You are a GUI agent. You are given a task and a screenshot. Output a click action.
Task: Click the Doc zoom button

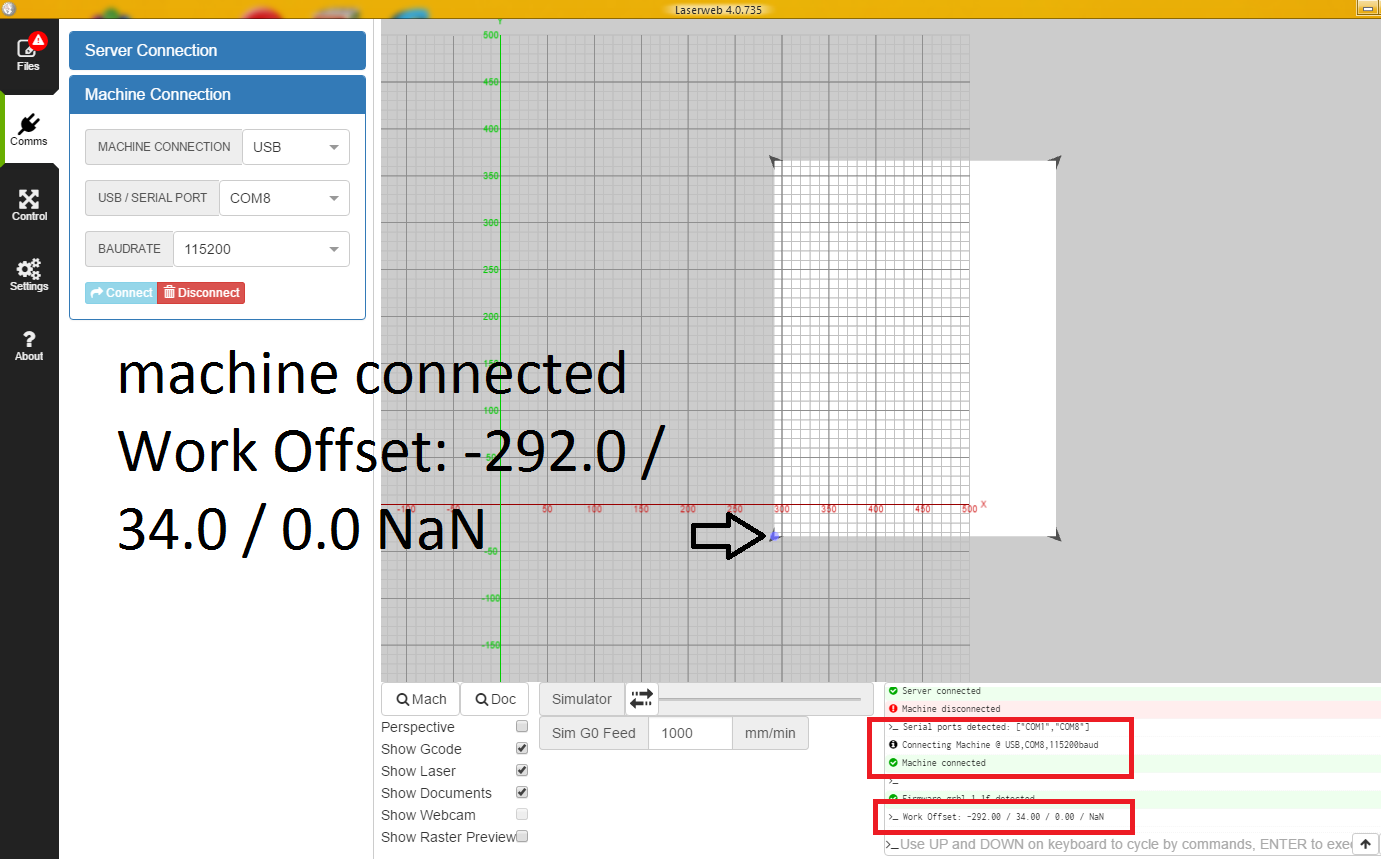coord(495,699)
